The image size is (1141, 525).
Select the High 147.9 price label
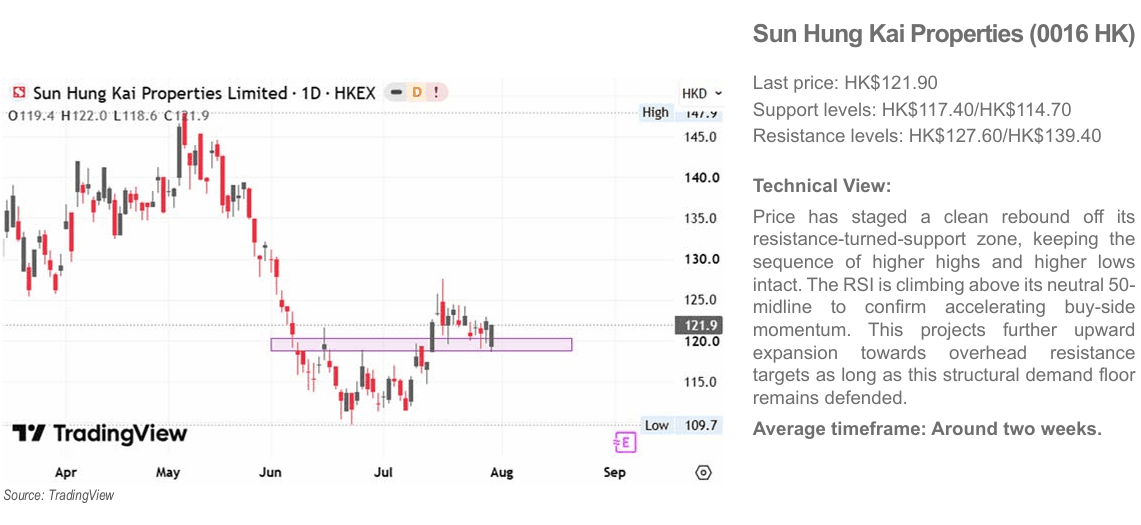pos(680,114)
